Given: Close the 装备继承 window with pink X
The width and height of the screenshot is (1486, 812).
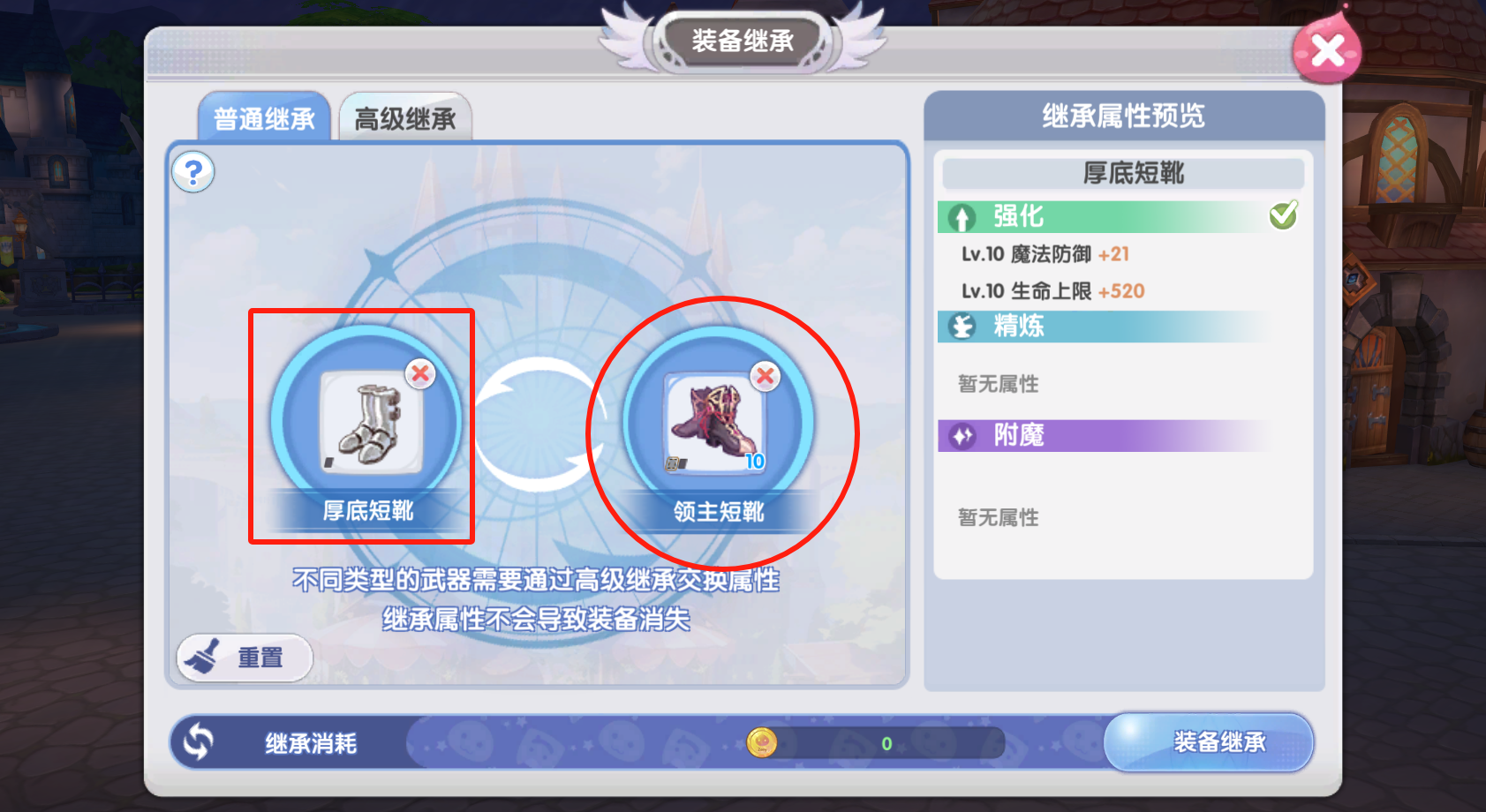Looking at the screenshot, I should (x=1327, y=51).
